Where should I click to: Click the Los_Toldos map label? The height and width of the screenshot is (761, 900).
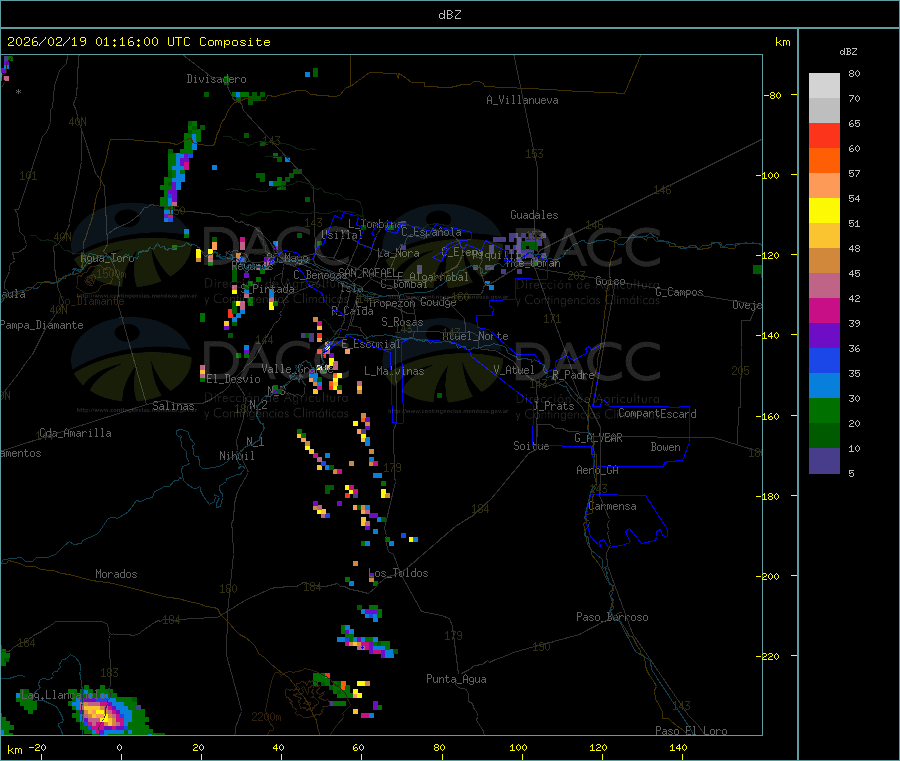398,573
